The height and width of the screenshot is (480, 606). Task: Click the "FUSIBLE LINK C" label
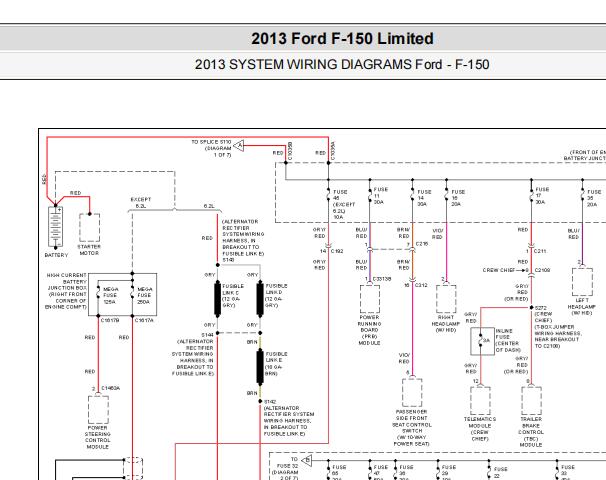coord(233,296)
